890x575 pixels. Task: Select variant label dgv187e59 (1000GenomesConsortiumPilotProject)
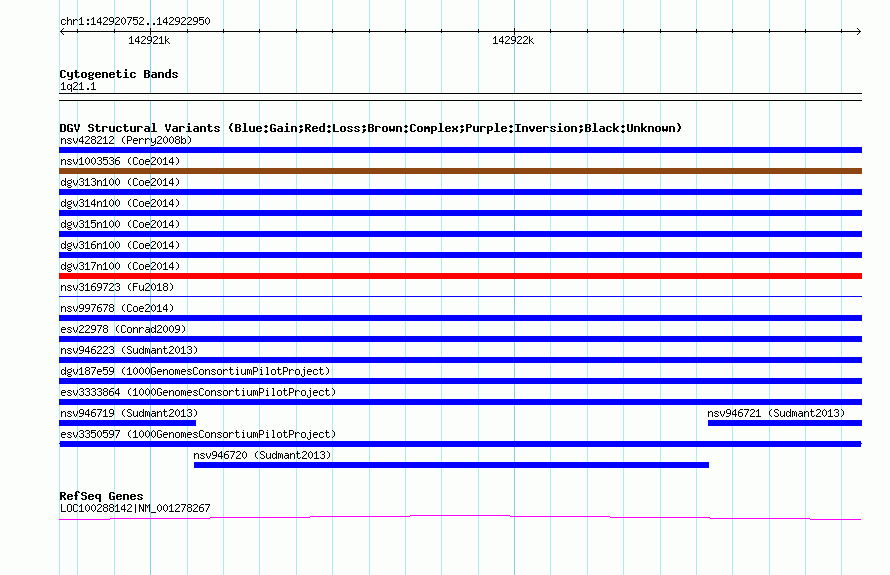[195, 371]
